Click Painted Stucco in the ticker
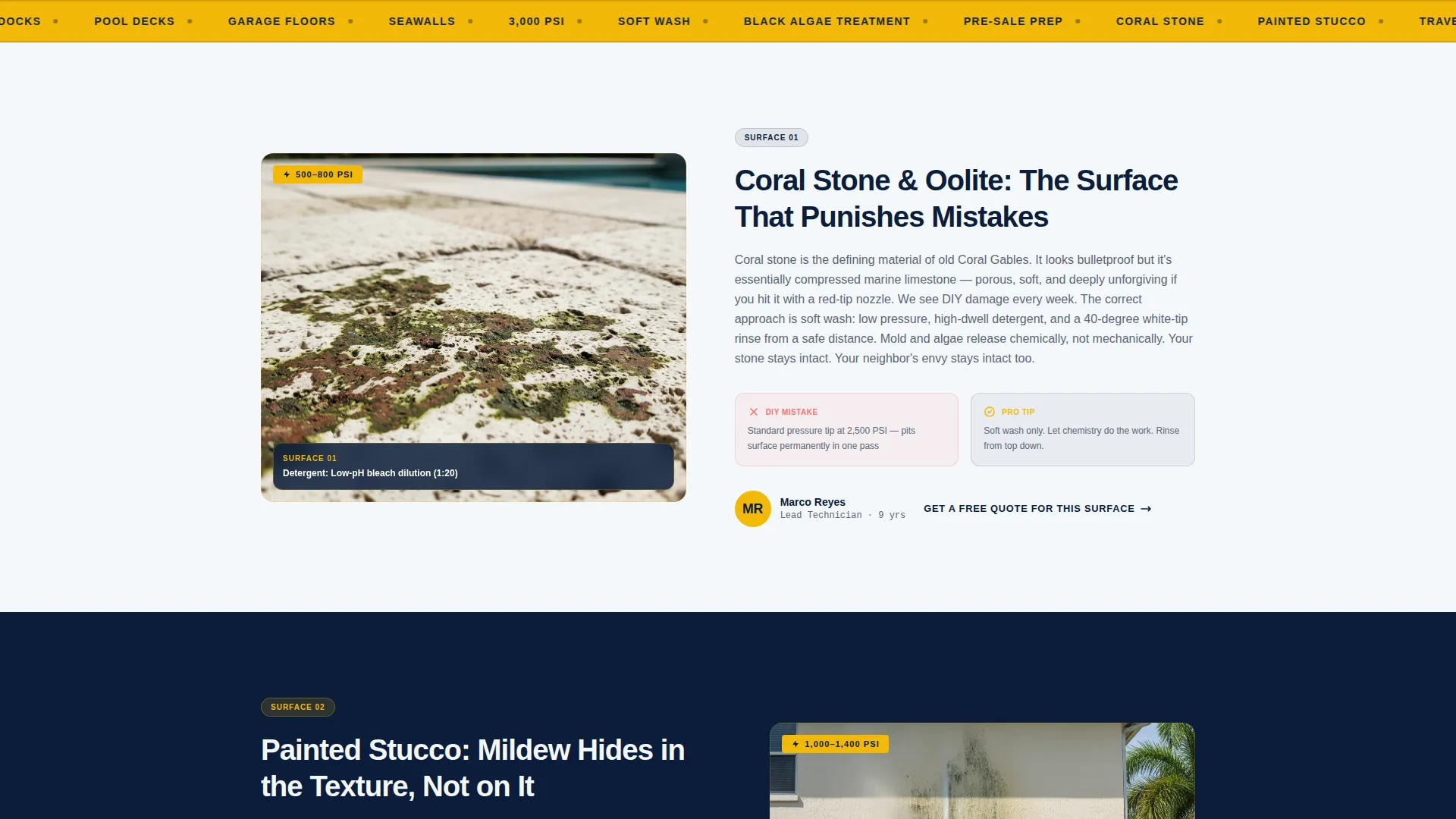 1311,21
